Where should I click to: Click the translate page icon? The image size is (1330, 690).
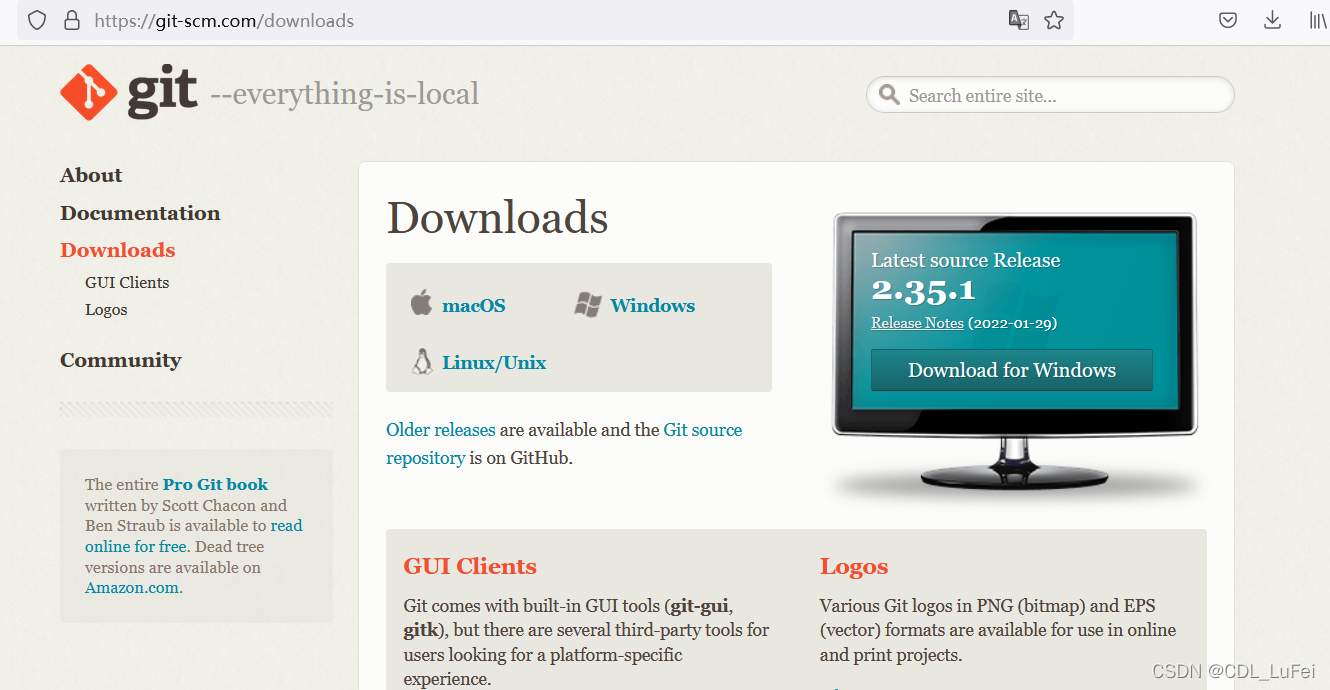(x=1019, y=20)
